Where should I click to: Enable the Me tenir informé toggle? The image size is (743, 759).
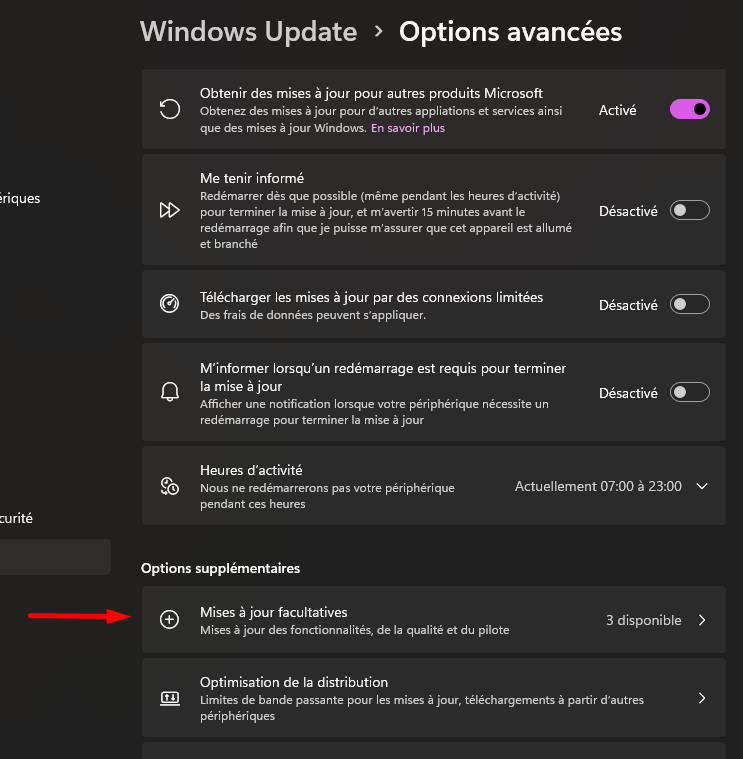point(690,210)
